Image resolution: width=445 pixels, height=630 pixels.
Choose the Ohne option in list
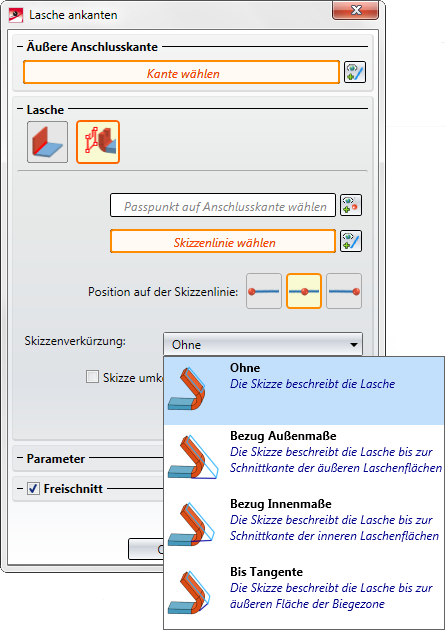(x=304, y=391)
